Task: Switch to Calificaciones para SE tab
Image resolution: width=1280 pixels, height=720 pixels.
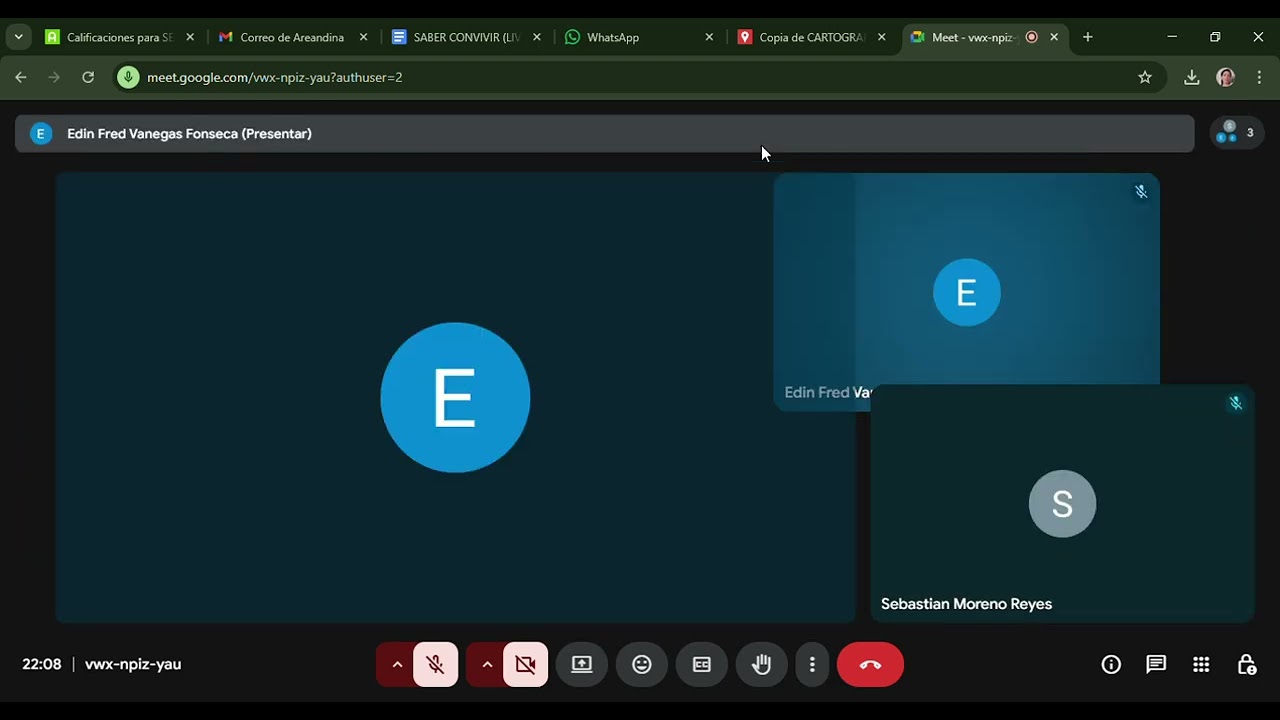Action: (x=119, y=37)
